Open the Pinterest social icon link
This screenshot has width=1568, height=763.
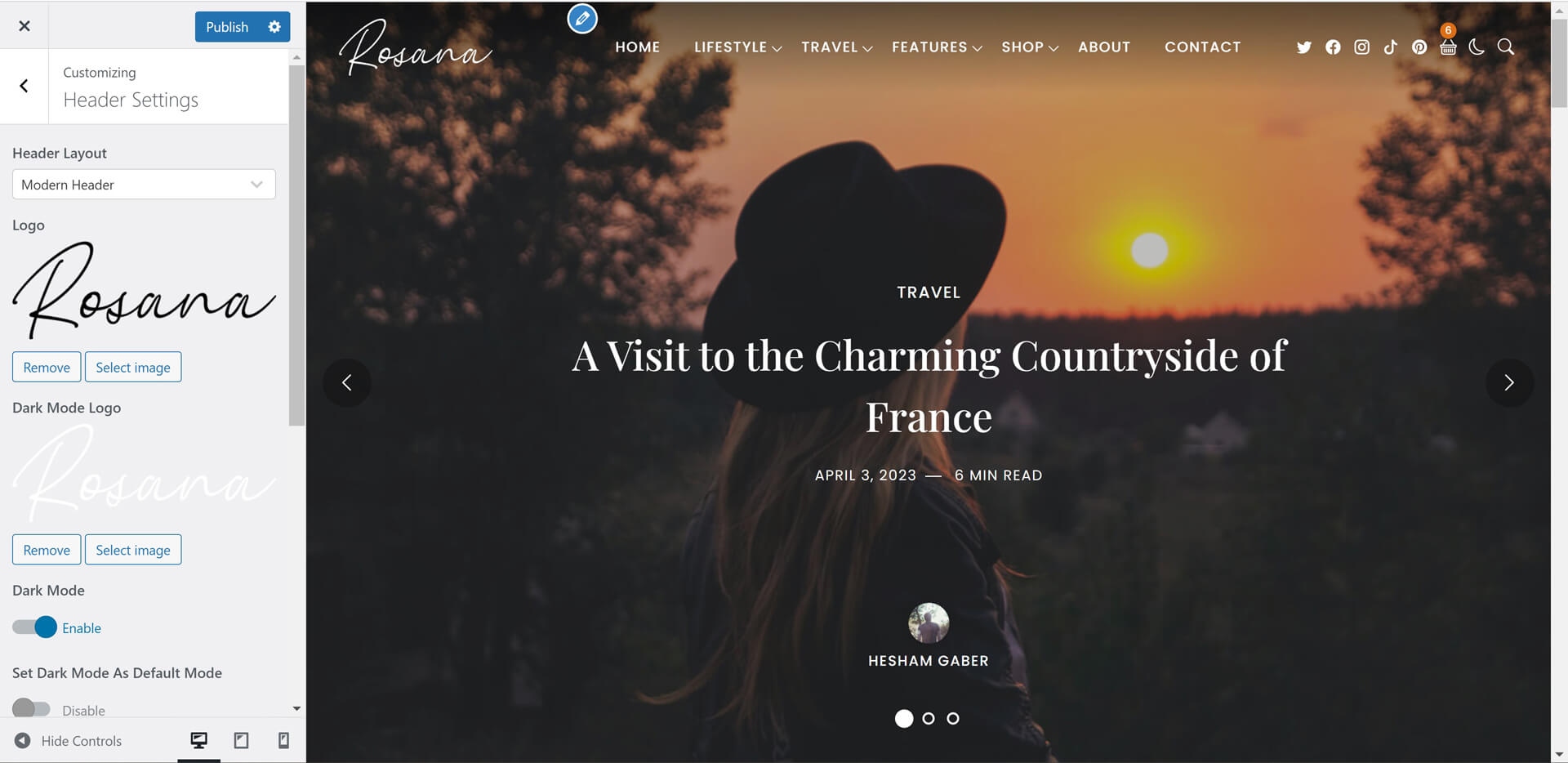pyautogui.click(x=1419, y=47)
